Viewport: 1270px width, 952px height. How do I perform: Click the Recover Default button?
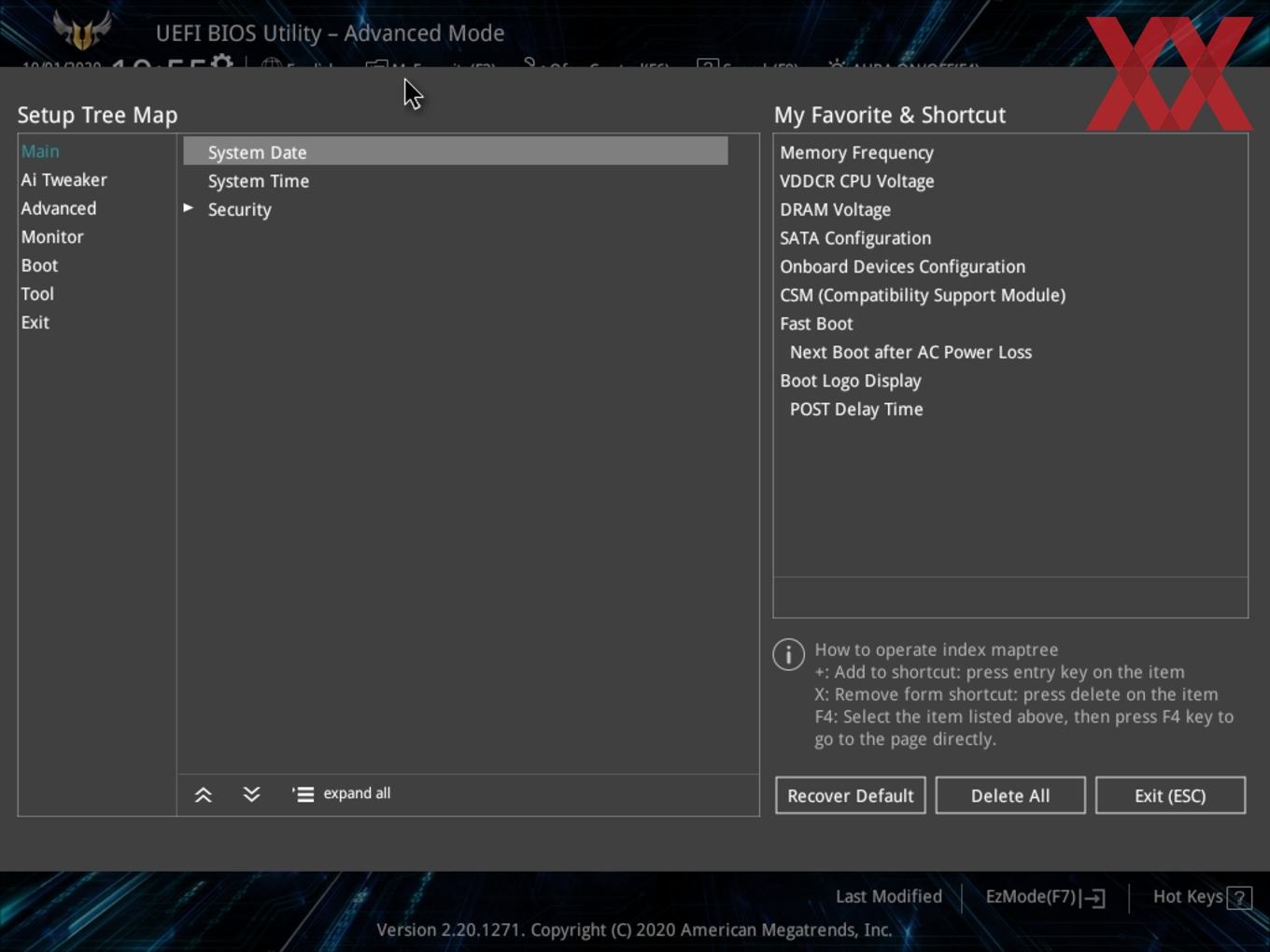coord(851,795)
